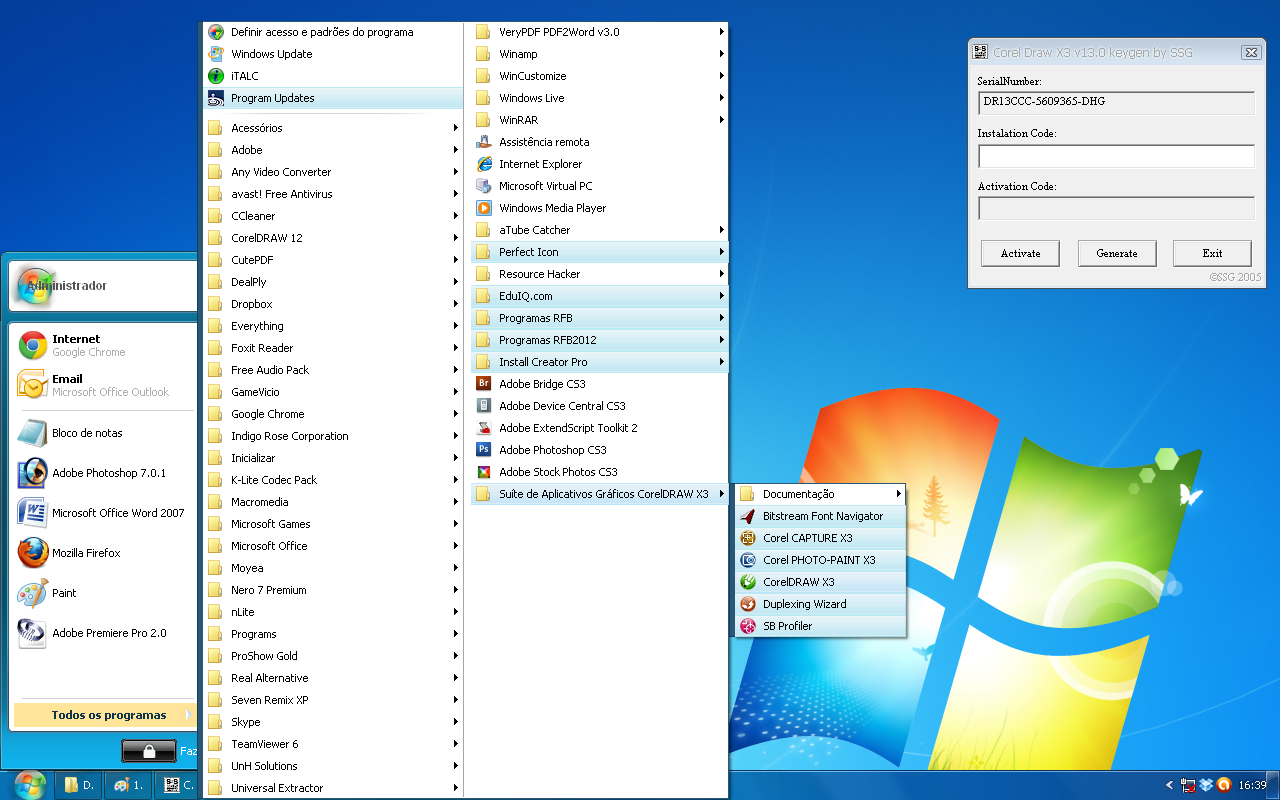
Task: Open Program Updates
Action: coord(333,98)
